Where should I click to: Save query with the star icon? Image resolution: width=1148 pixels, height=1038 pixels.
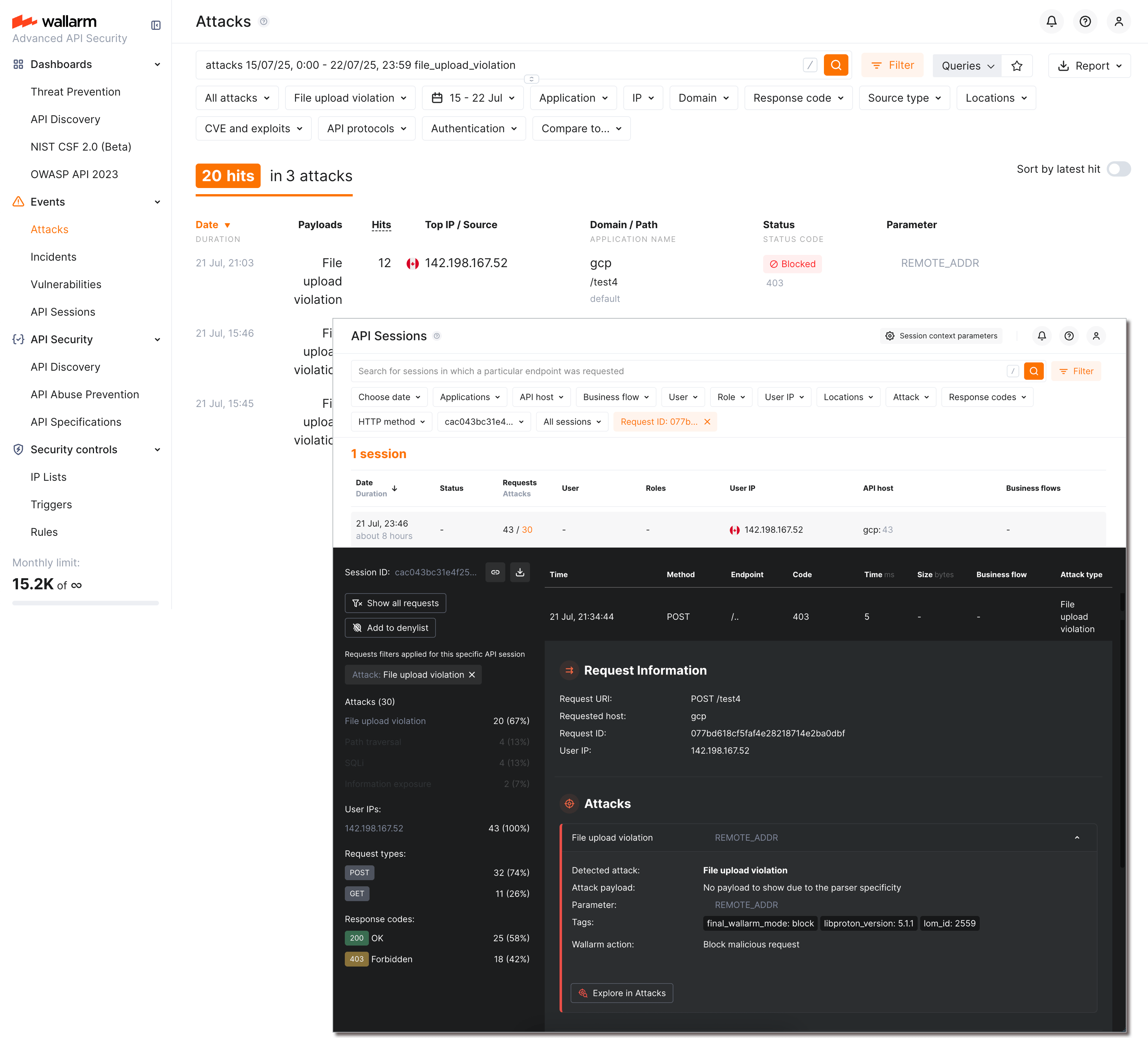pos(1017,66)
